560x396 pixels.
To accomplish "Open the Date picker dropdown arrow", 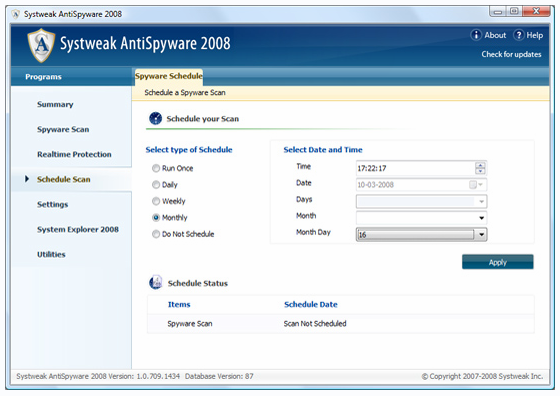I will click(481, 185).
